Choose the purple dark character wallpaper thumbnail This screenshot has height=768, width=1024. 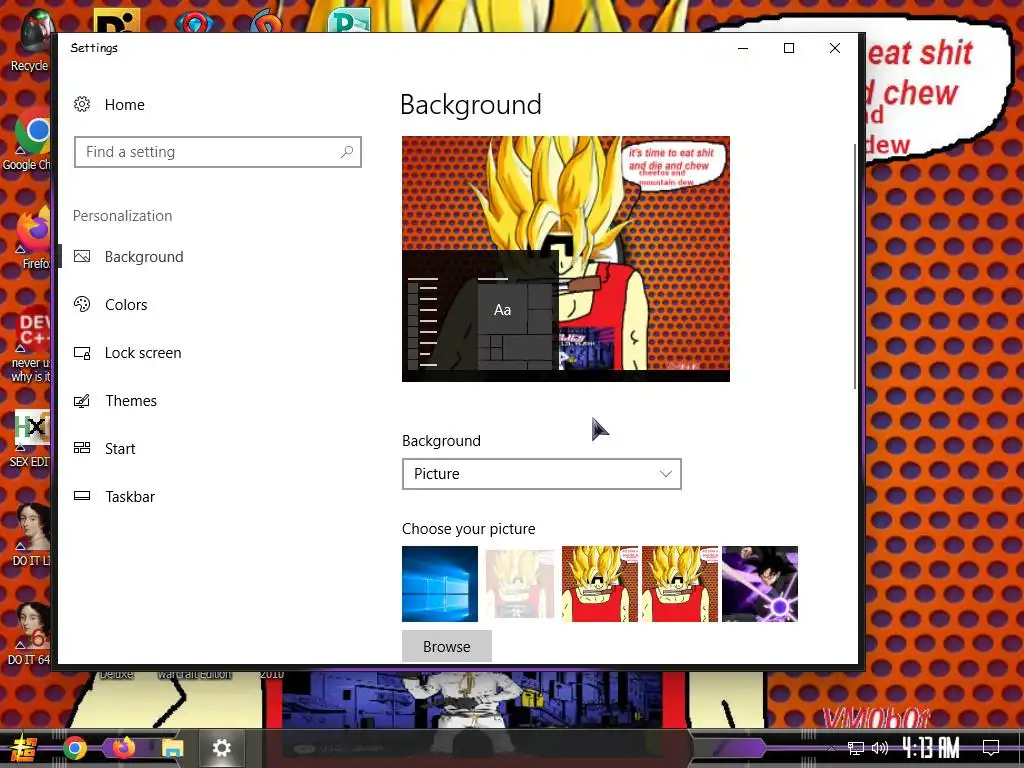760,584
